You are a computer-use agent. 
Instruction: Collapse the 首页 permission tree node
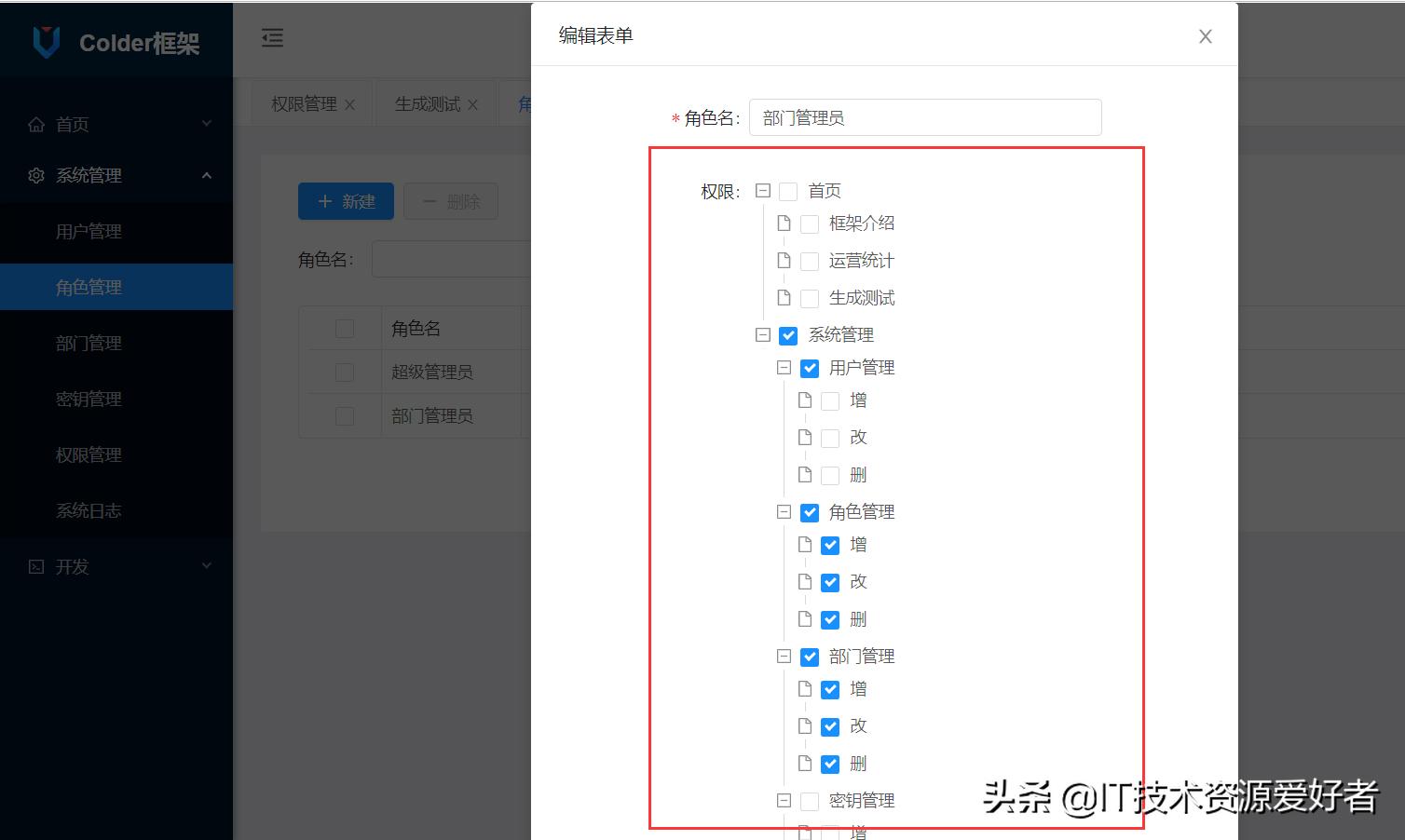[x=762, y=190]
